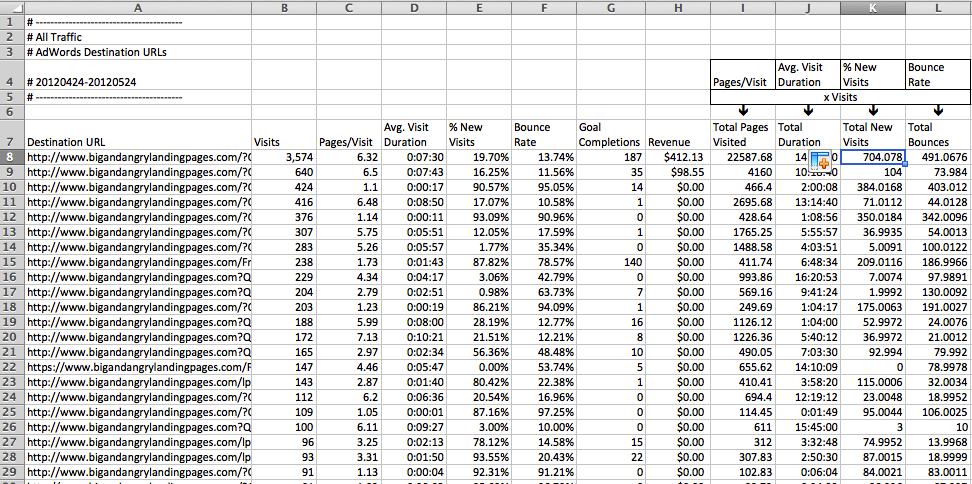Viewport: 972px width, 484px height.
Task: Select column E header
Action: [479, 7]
